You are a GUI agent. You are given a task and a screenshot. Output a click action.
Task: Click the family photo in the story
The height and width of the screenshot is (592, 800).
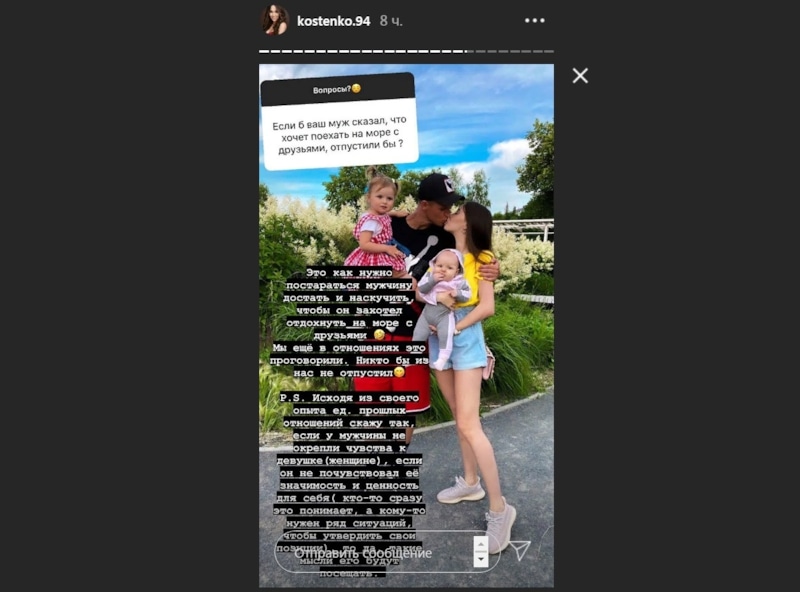pos(406,326)
